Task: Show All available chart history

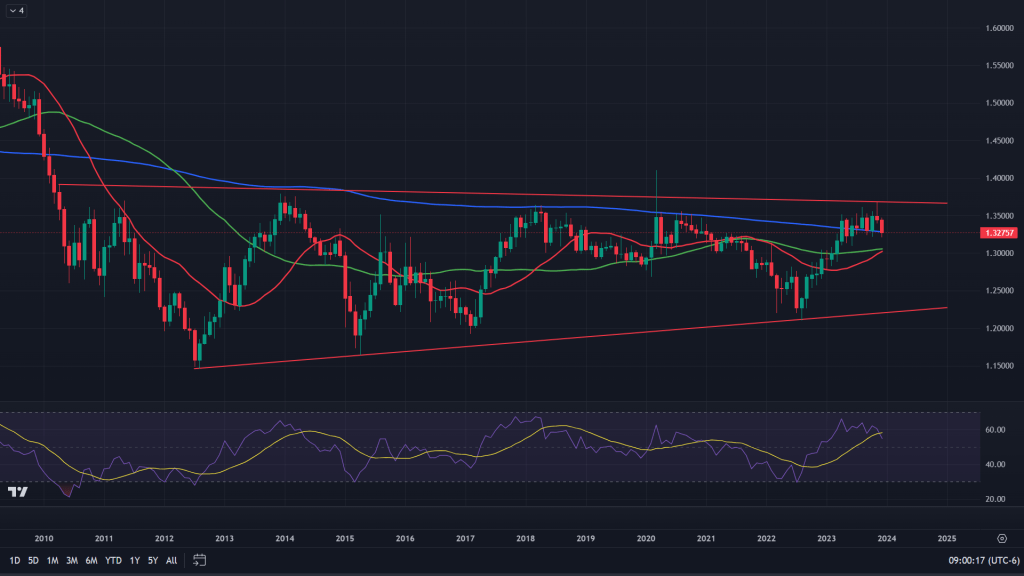Action: coord(171,560)
